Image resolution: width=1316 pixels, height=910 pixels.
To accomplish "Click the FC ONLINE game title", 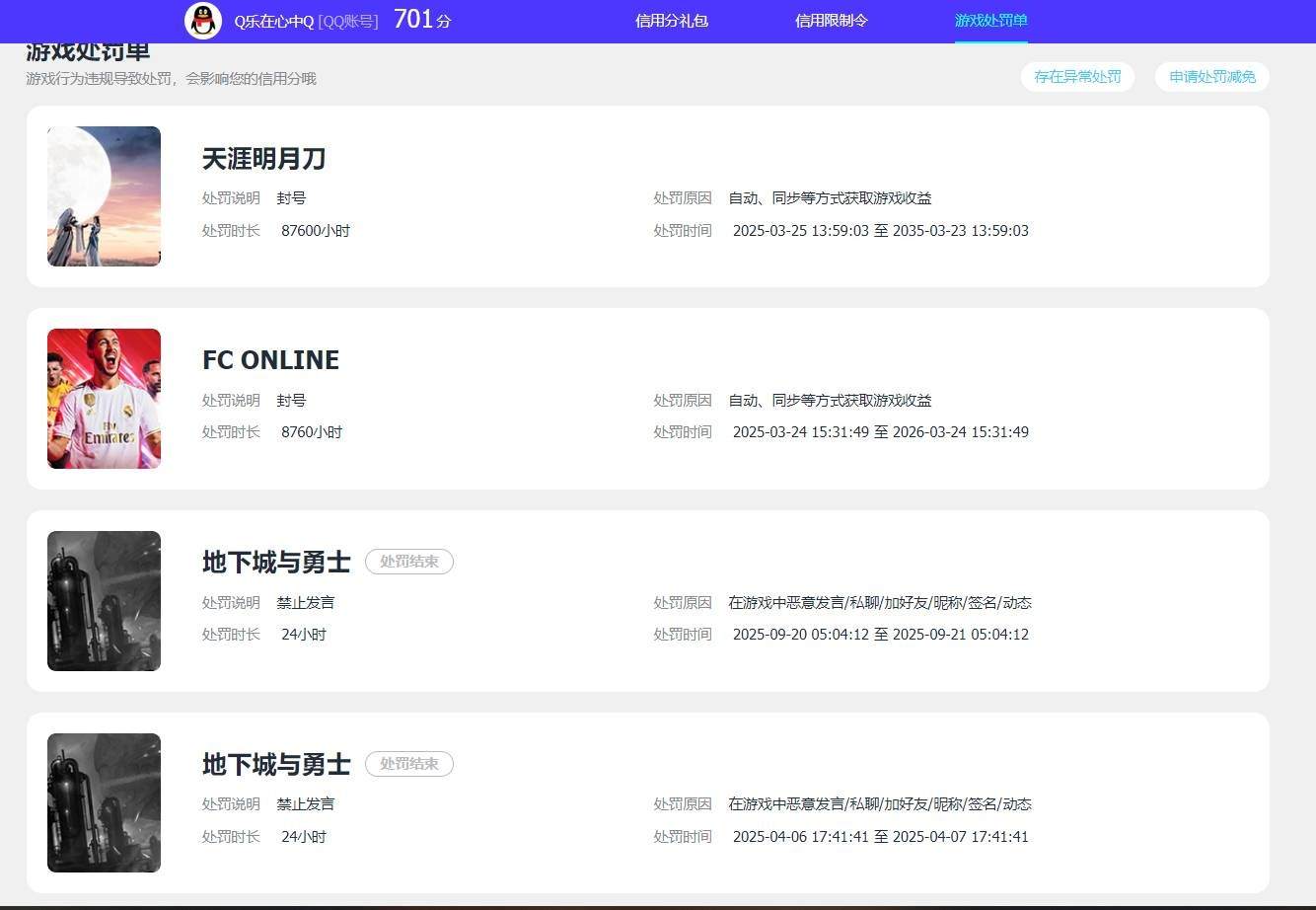I will 270,360.
